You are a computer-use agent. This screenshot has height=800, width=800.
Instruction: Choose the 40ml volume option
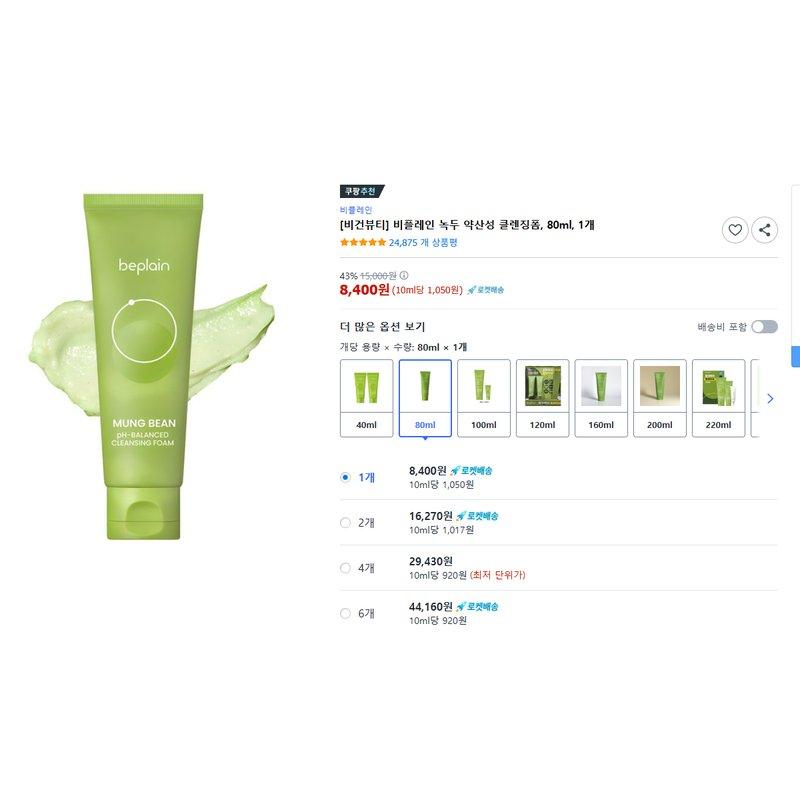(x=366, y=398)
